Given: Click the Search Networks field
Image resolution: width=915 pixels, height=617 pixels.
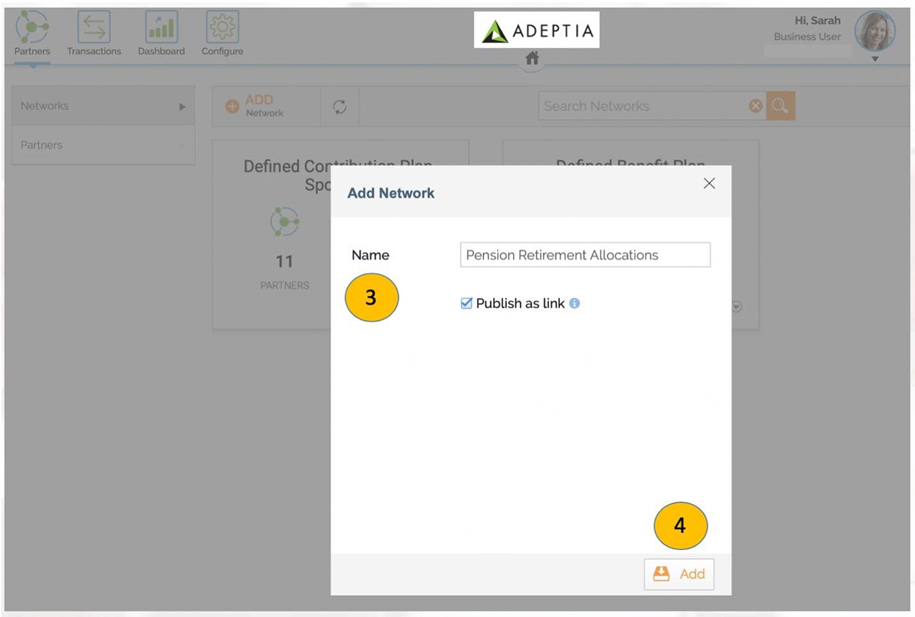Looking at the screenshot, I should coord(644,106).
